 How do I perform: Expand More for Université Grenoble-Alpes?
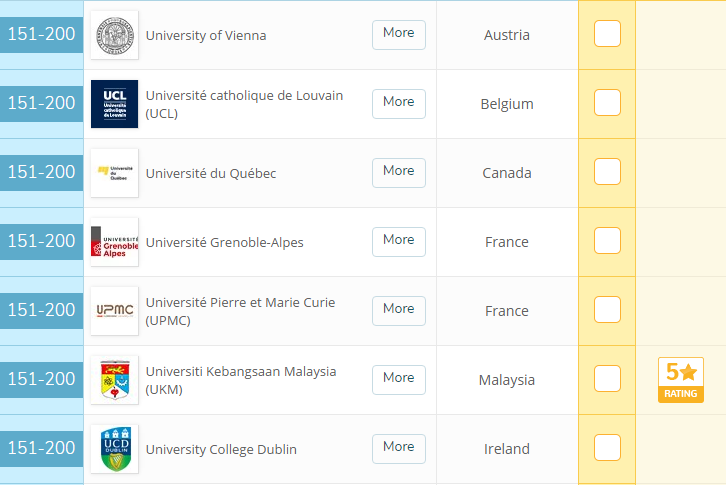[x=398, y=241]
